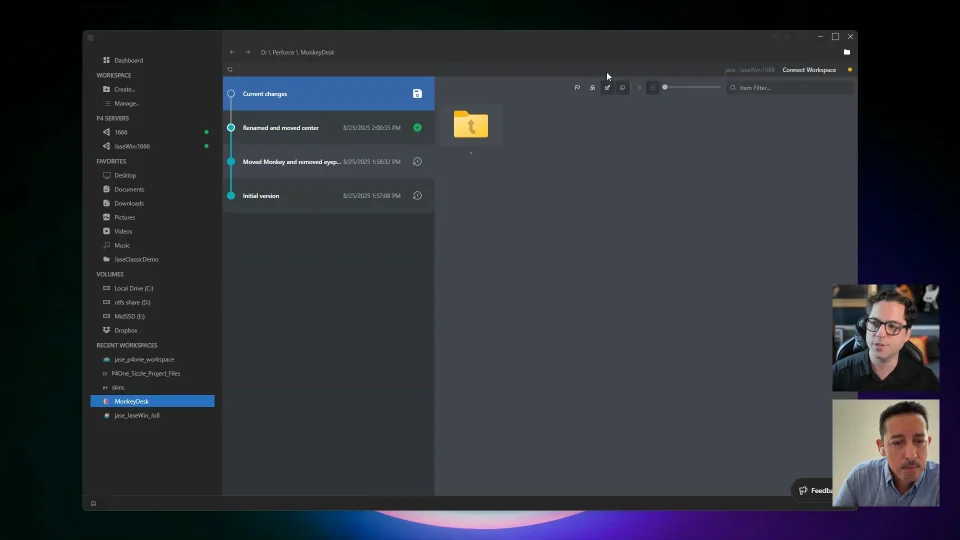Click the refresh icon above the changes list
Viewport: 960px width, 540px height.
(230, 70)
